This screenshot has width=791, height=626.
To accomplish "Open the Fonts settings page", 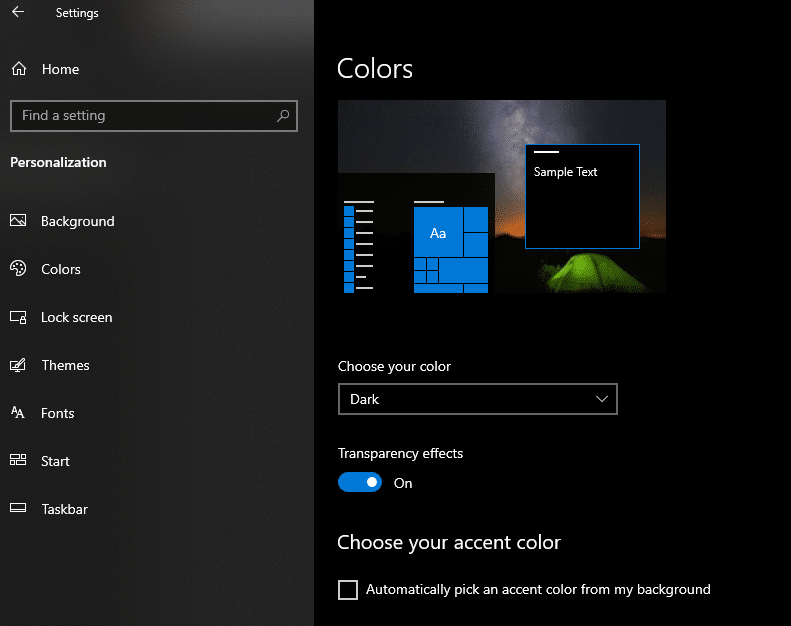I will pyautogui.click(x=58, y=413).
